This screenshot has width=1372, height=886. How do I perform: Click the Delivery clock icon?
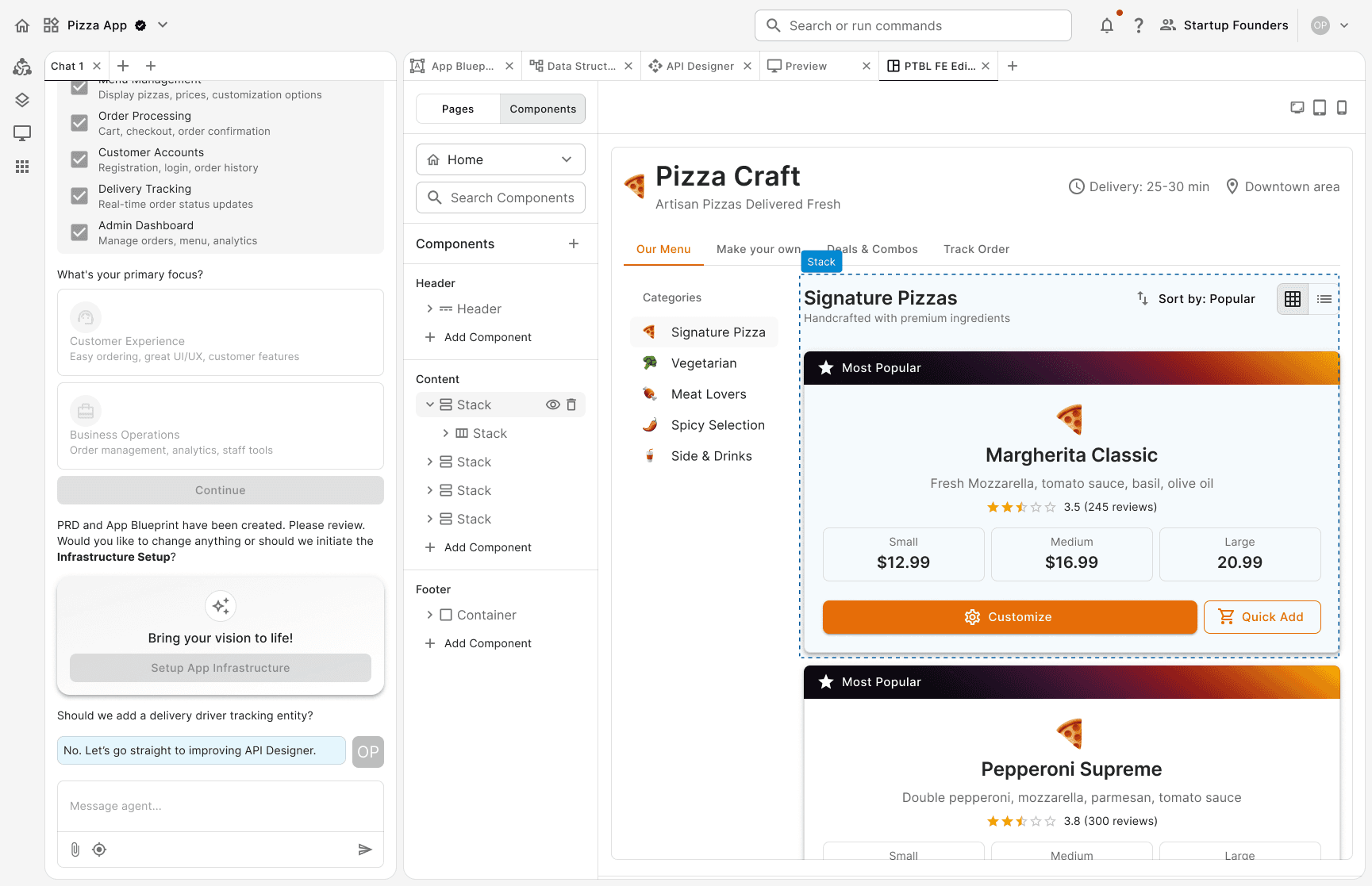point(1077,186)
